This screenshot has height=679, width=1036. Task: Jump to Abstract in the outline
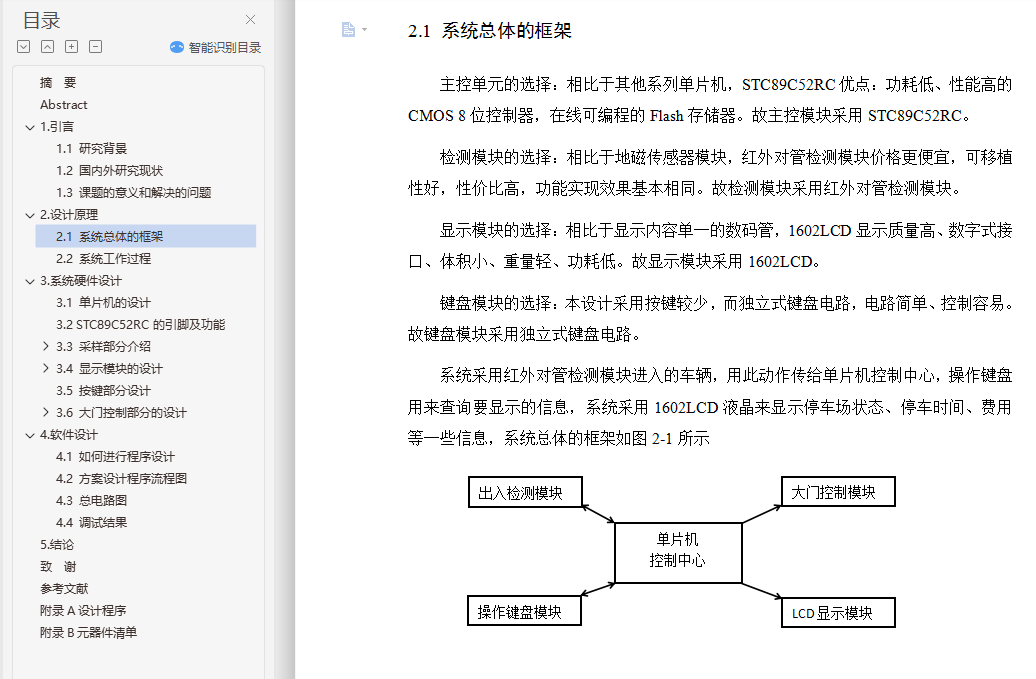click(x=63, y=104)
